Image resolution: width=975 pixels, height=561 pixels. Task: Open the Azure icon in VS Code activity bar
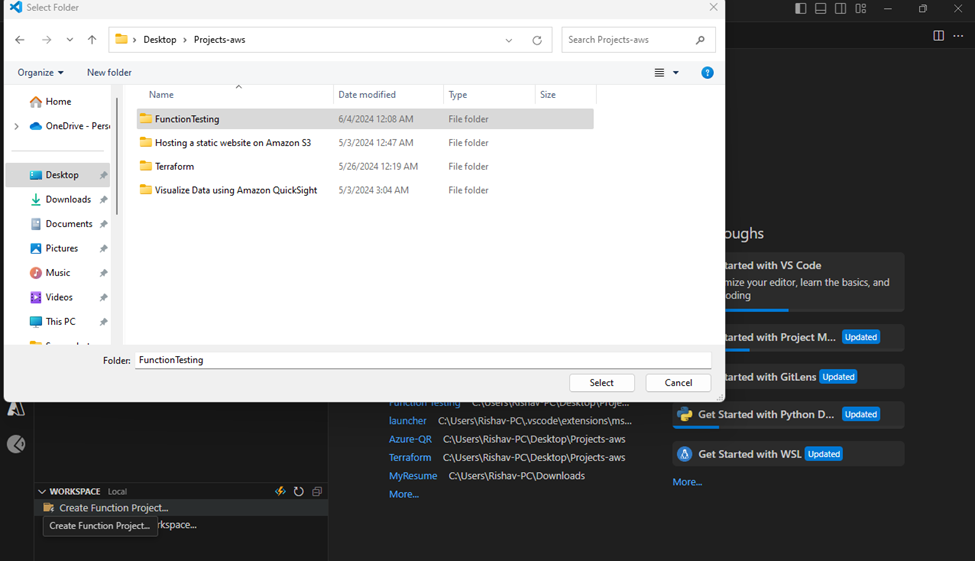click(x=16, y=409)
